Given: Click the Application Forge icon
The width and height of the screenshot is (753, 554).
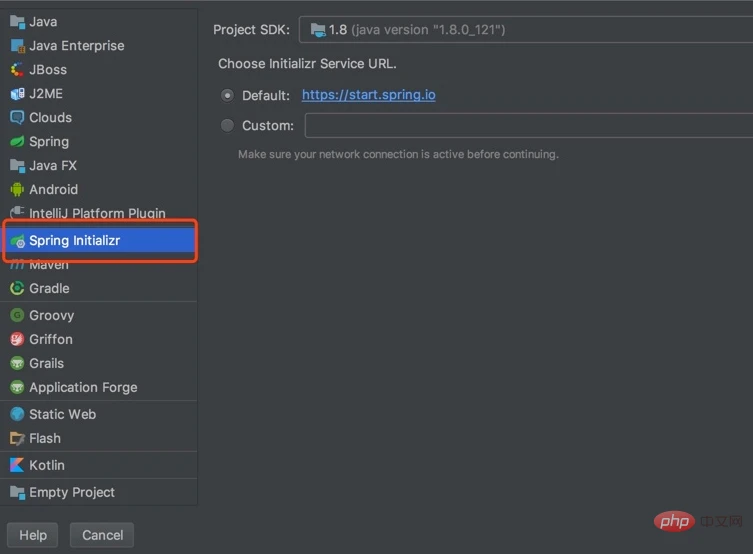Looking at the screenshot, I should click(x=17, y=387).
